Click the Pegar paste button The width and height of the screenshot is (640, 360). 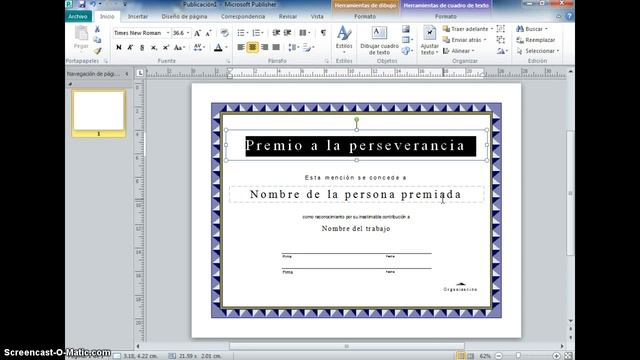[x=81, y=38]
